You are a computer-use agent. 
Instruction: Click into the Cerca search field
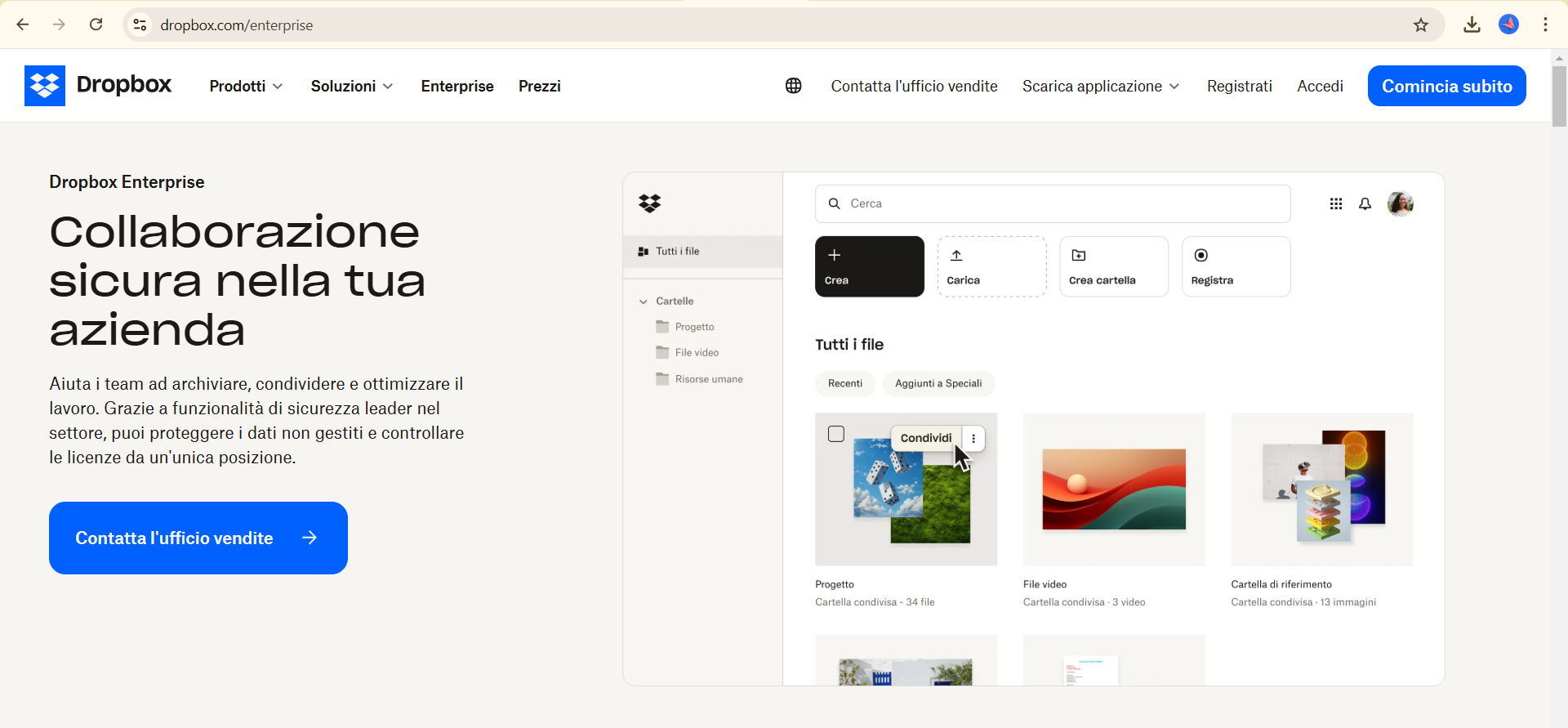pyautogui.click(x=1053, y=203)
